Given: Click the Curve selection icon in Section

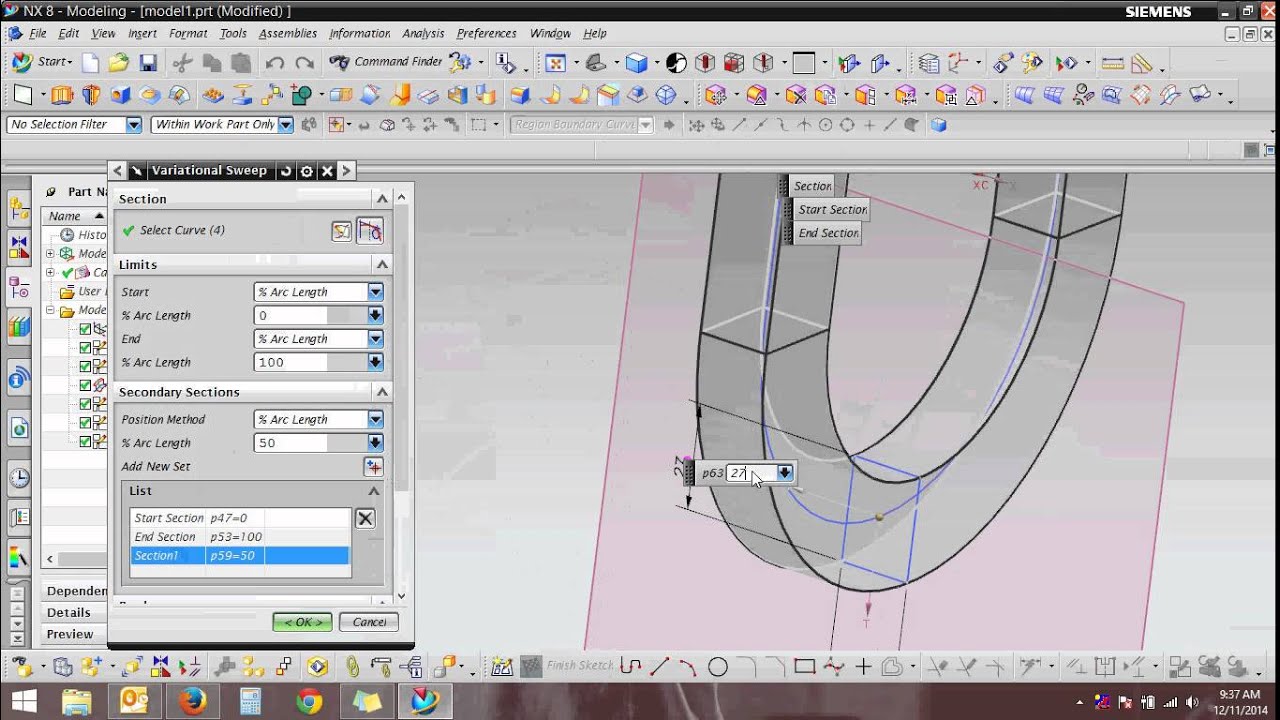Looking at the screenshot, I should [370, 231].
